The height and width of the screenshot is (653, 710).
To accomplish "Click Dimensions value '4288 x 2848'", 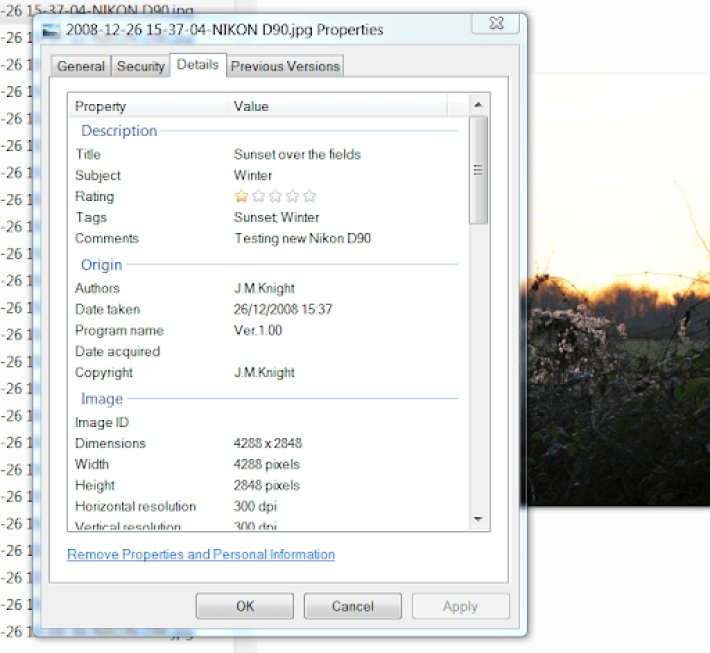I will point(268,443).
